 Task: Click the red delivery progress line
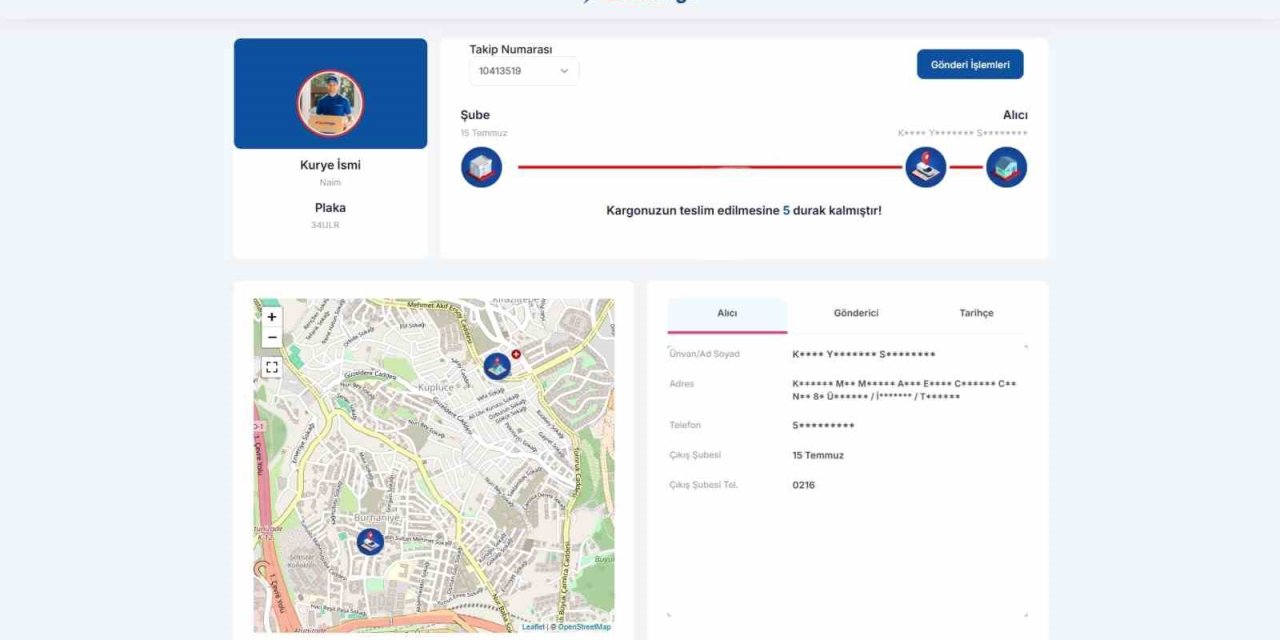(x=710, y=167)
